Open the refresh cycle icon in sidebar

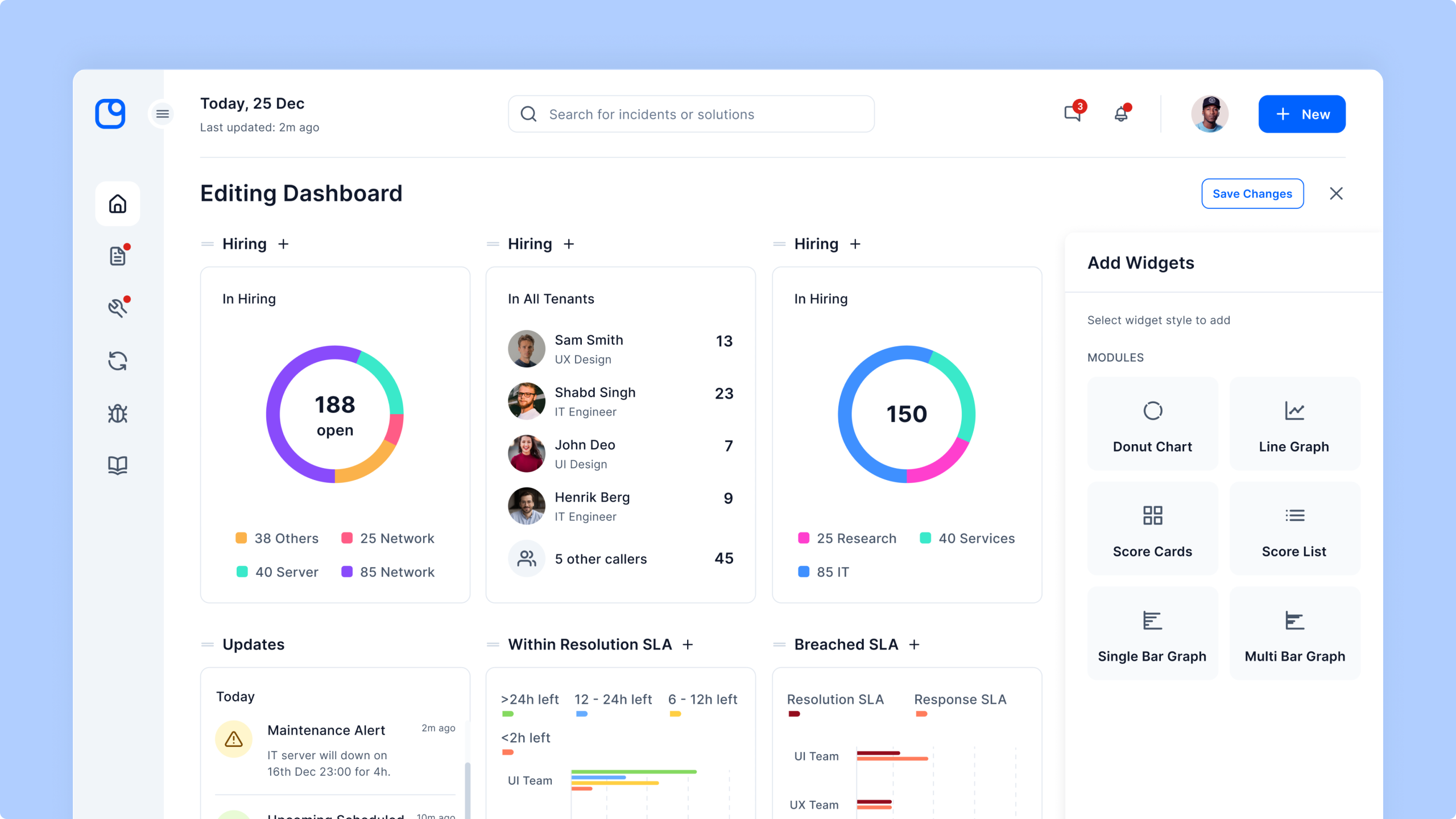coord(118,361)
